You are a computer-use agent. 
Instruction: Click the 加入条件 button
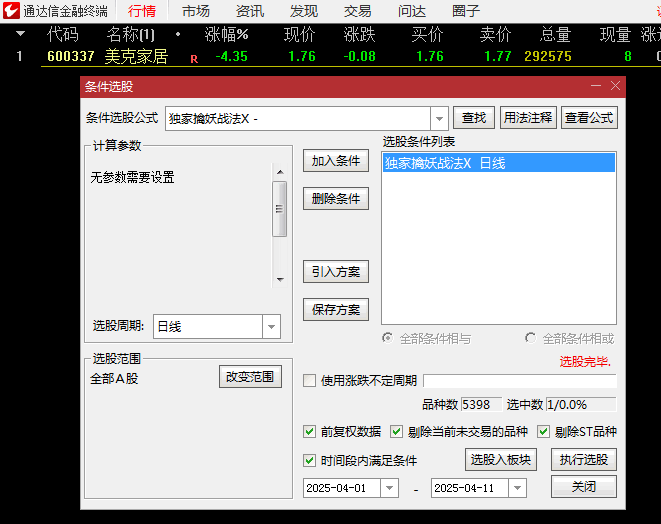[336, 161]
